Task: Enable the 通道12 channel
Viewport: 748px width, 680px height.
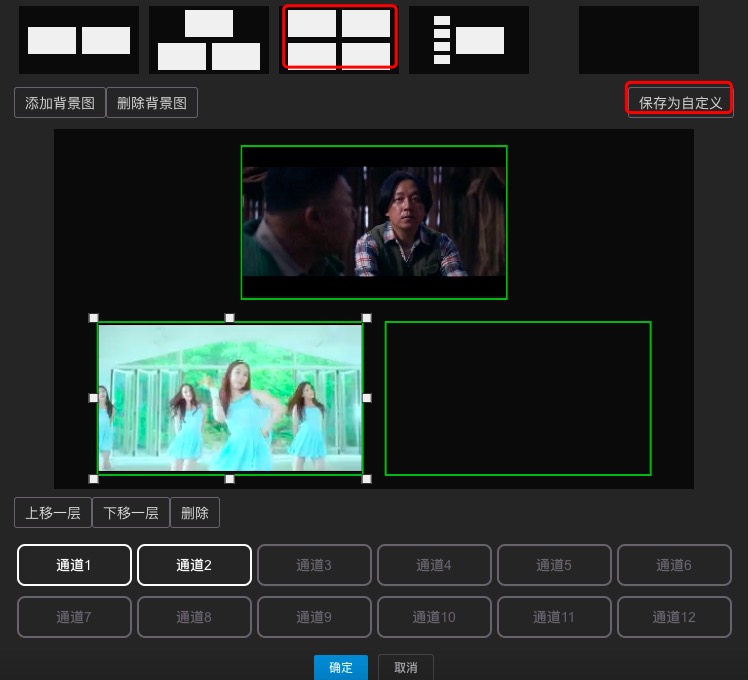Action: (x=674, y=617)
